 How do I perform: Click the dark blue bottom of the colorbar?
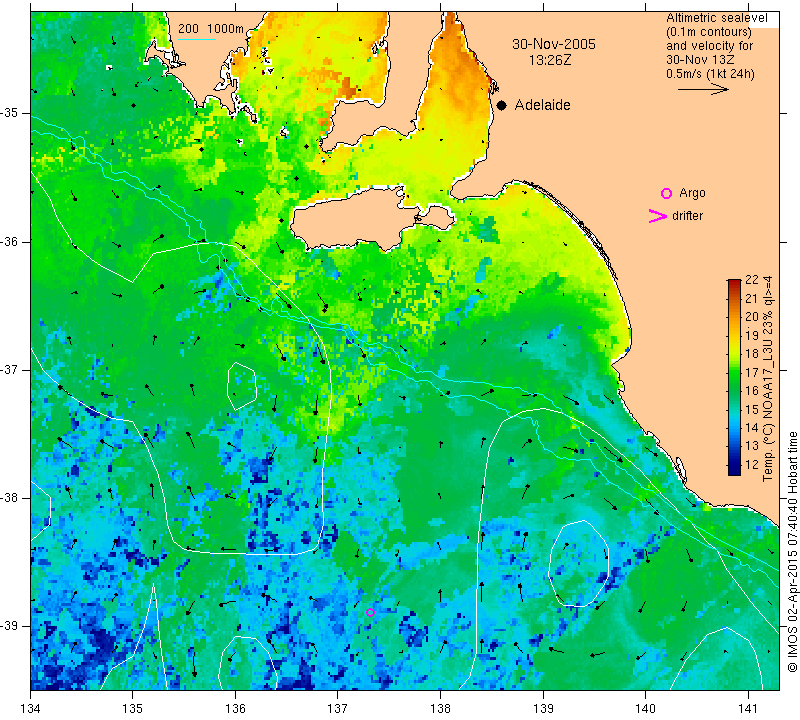click(734, 471)
